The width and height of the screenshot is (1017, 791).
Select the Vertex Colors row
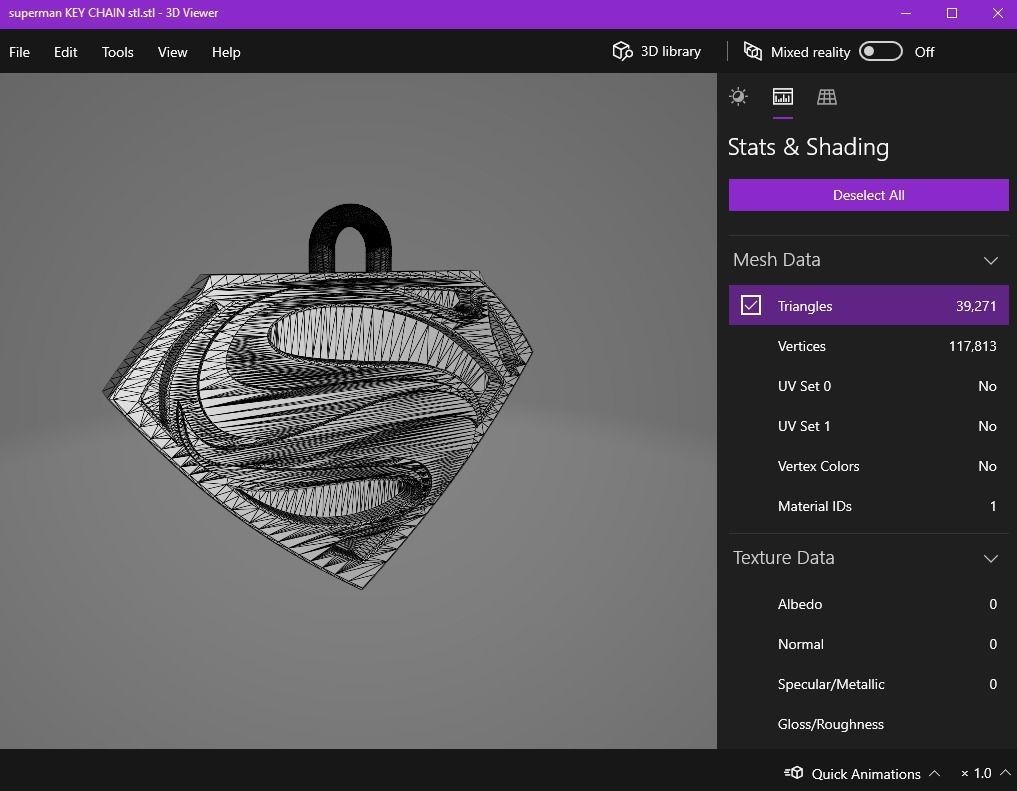tap(868, 466)
